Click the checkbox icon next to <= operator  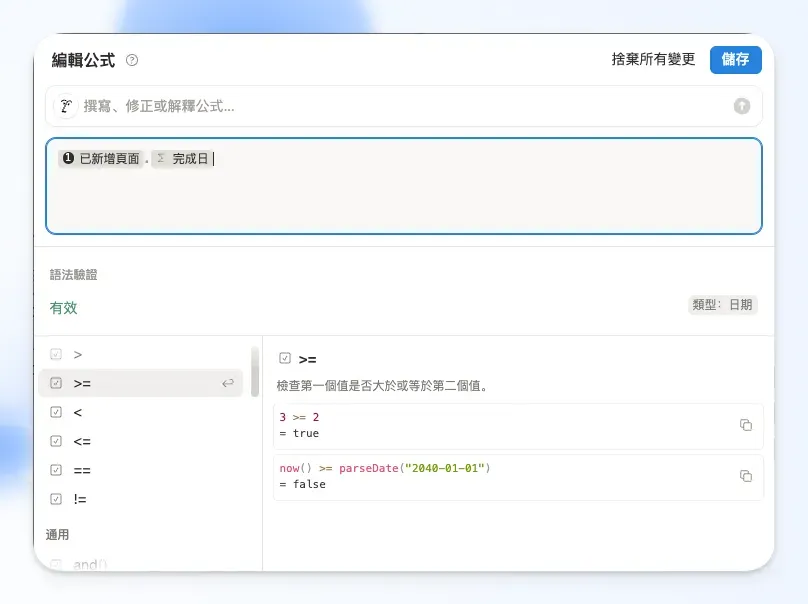(x=56, y=441)
